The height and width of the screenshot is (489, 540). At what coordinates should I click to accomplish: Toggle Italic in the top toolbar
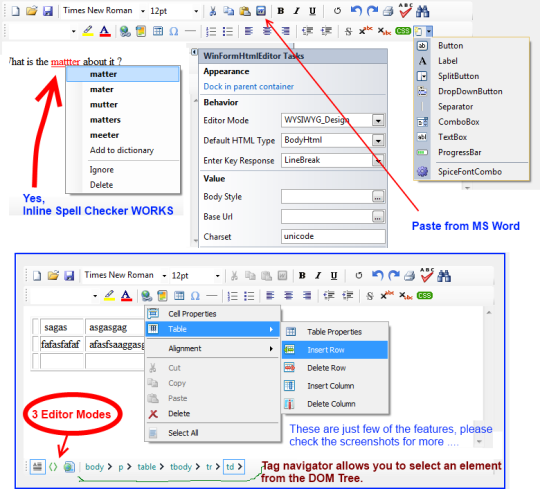point(296,11)
